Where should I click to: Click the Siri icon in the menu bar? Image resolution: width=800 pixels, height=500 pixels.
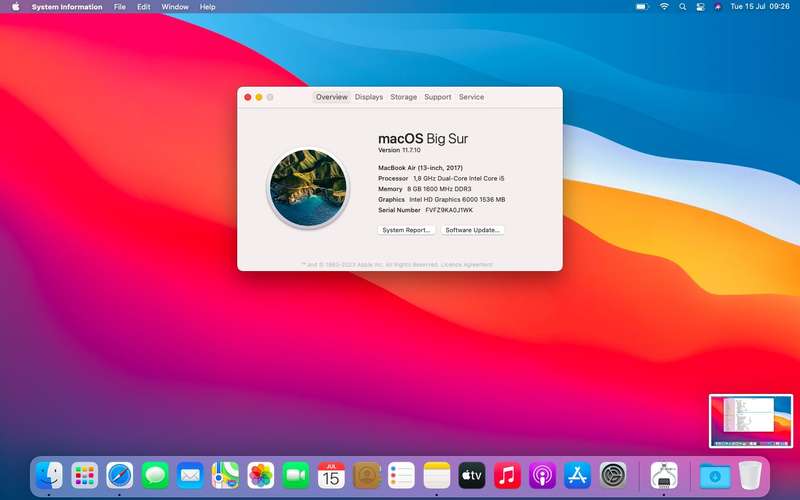click(718, 7)
